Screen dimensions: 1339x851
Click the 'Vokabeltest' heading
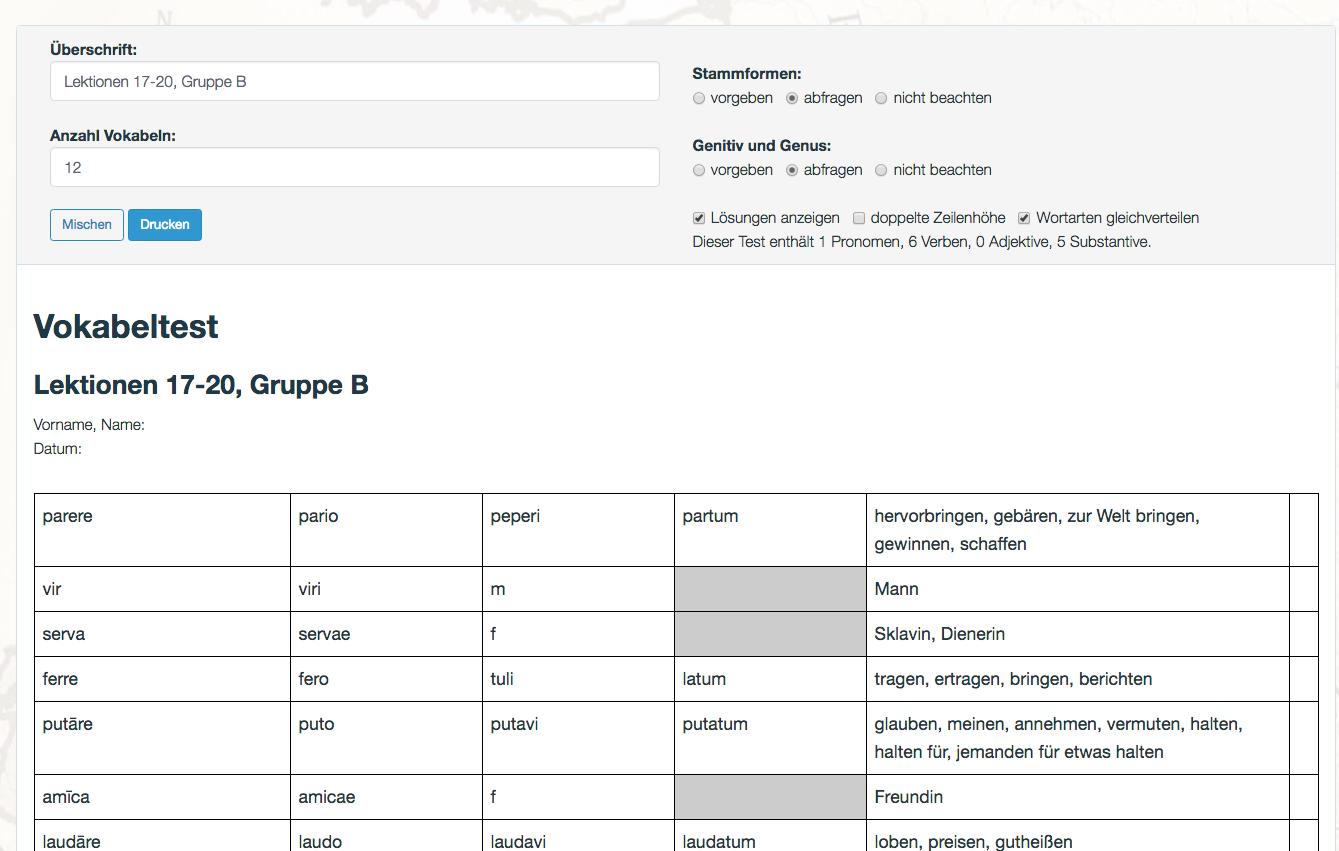click(x=126, y=326)
